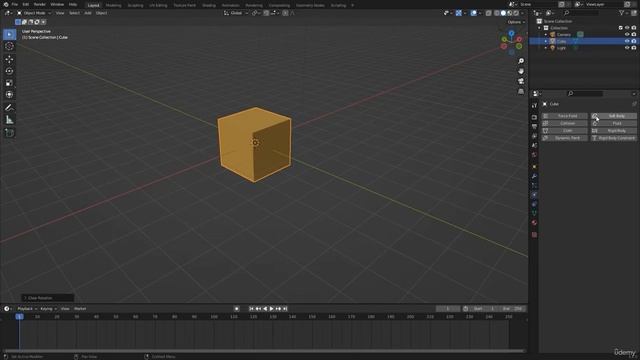
Task: Click the Rigid Body physics button
Action: 613,131
